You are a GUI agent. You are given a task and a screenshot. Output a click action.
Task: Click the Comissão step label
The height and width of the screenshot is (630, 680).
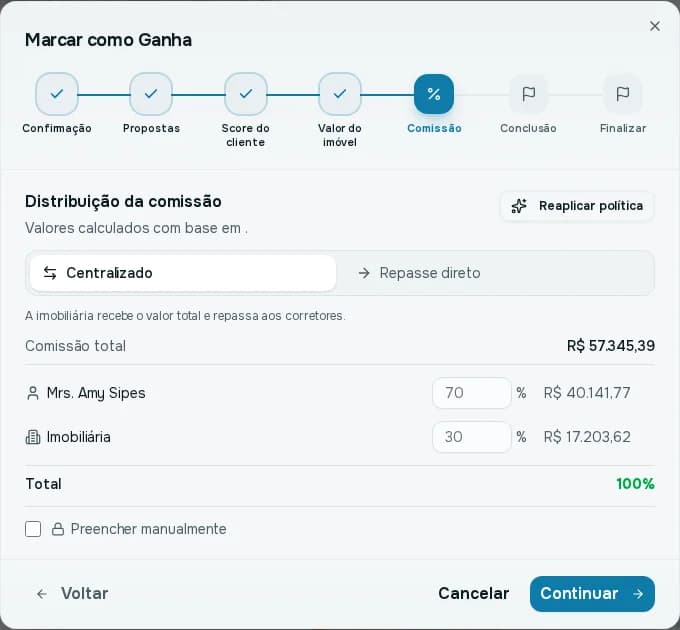(434, 128)
